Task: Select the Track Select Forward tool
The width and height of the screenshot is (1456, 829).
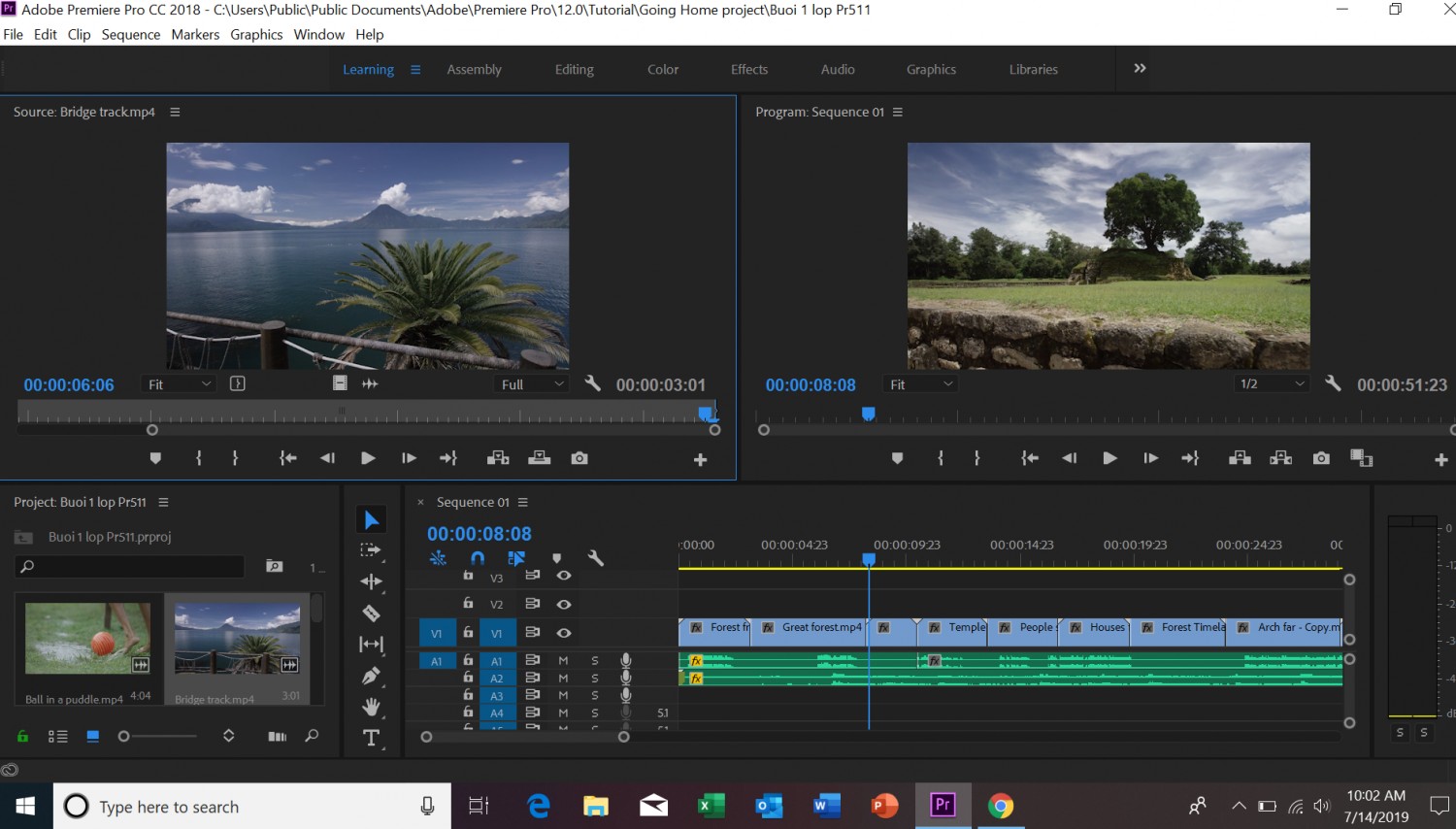Action: pyautogui.click(x=371, y=550)
